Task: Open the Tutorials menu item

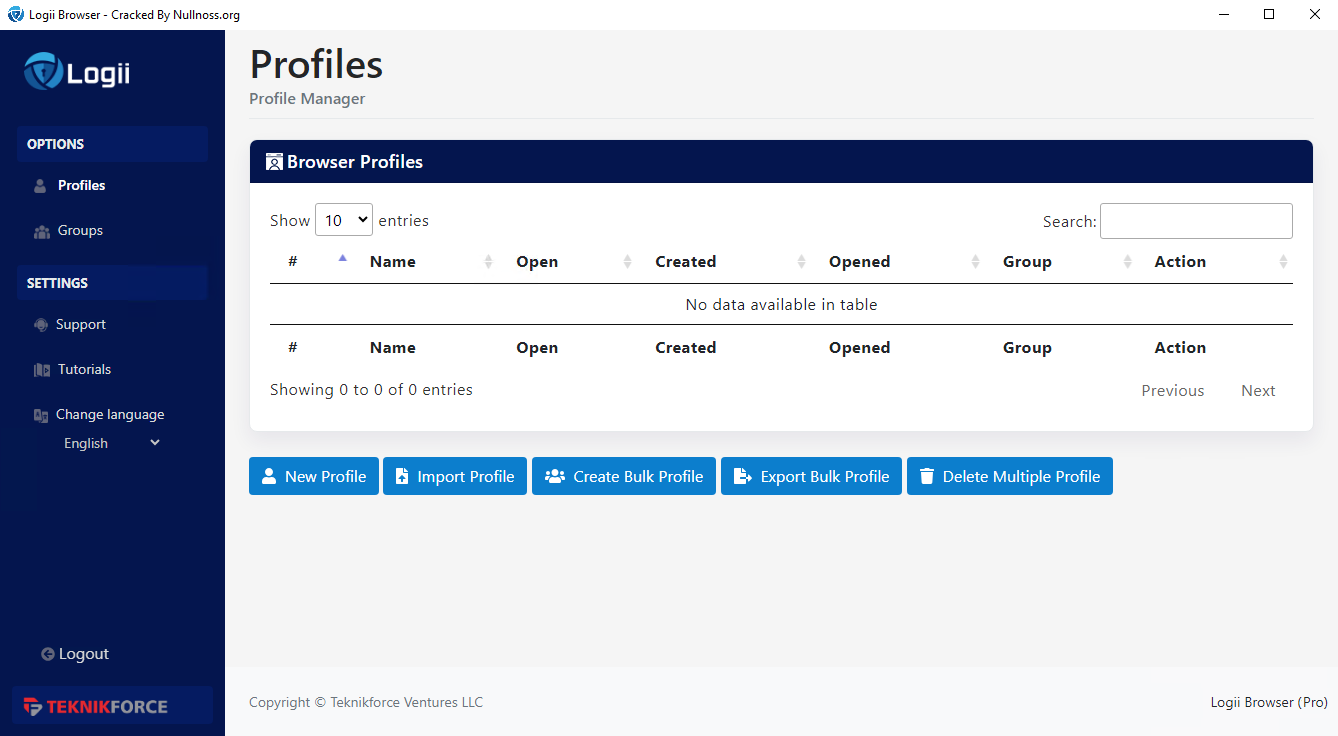Action: [x=84, y=370]
